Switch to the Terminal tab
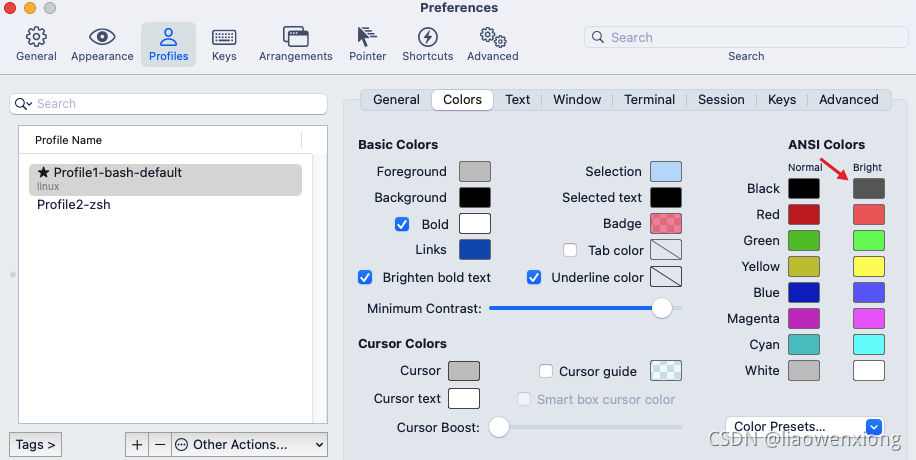 649,100
